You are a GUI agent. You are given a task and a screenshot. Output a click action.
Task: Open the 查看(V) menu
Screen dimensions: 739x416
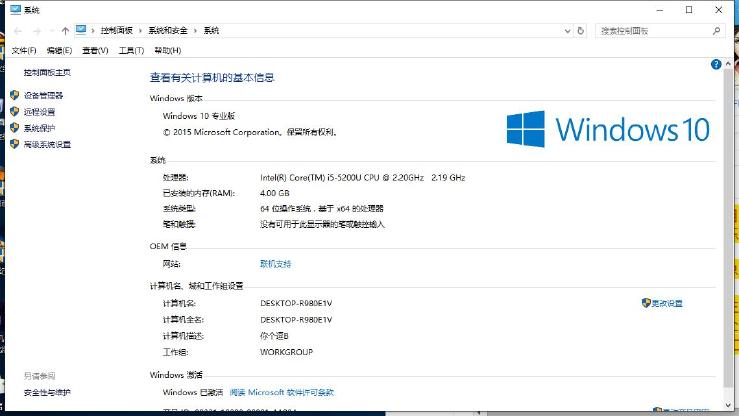click(x=95, y=50)
